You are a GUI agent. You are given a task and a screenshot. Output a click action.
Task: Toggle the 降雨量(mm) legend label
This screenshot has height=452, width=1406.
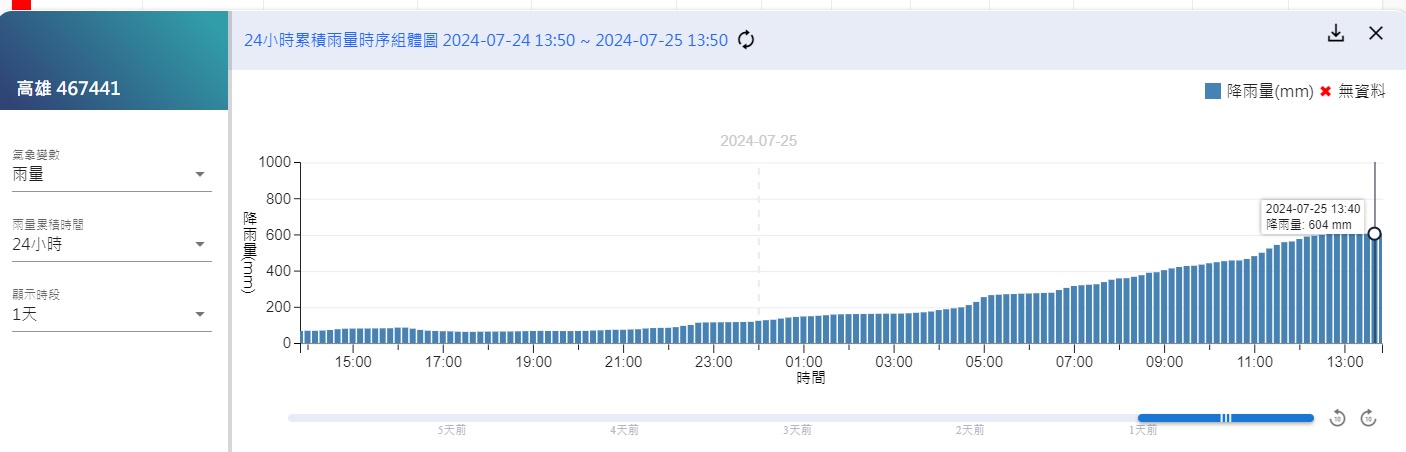pyautogui.click(x=1270, y=91)
